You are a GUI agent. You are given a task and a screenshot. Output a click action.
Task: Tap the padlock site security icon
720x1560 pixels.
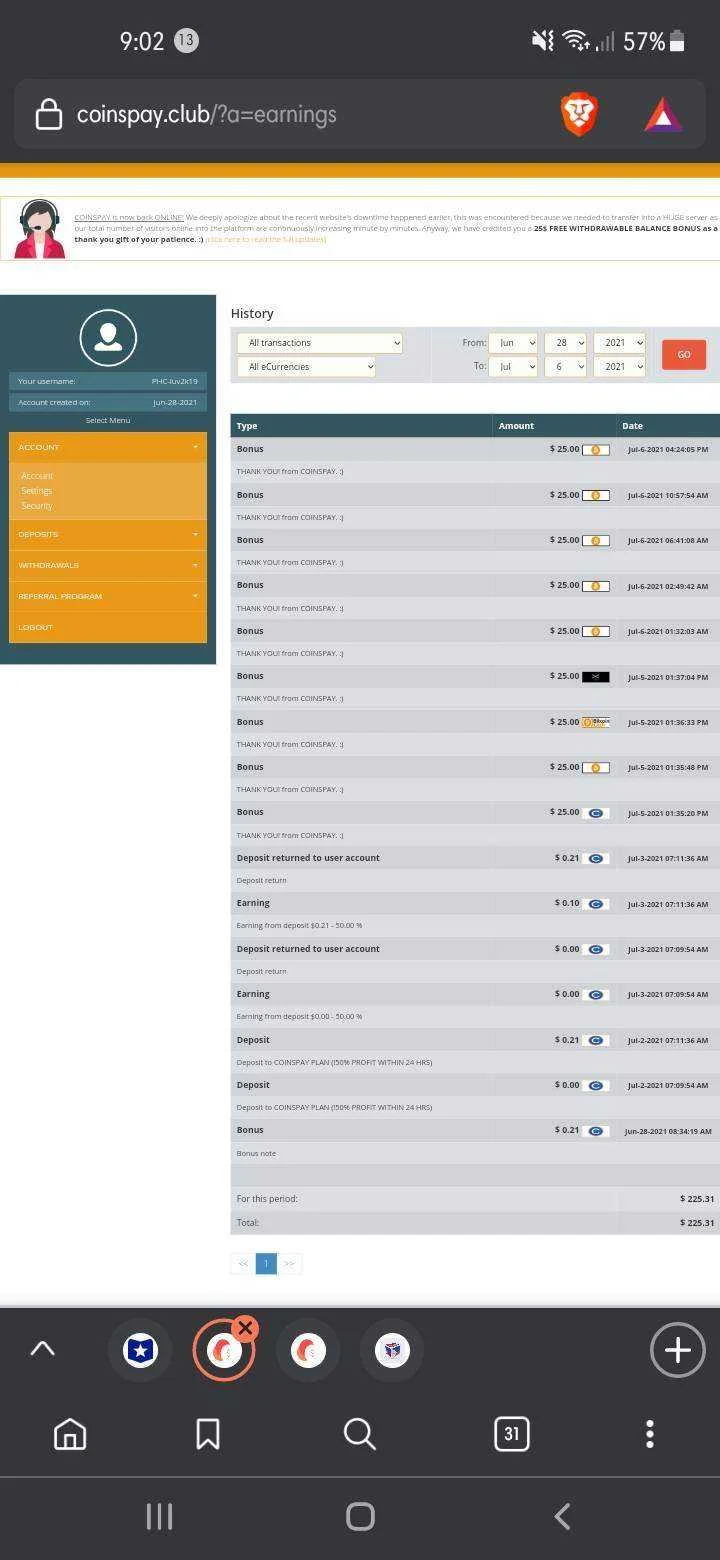pos(49,115)
